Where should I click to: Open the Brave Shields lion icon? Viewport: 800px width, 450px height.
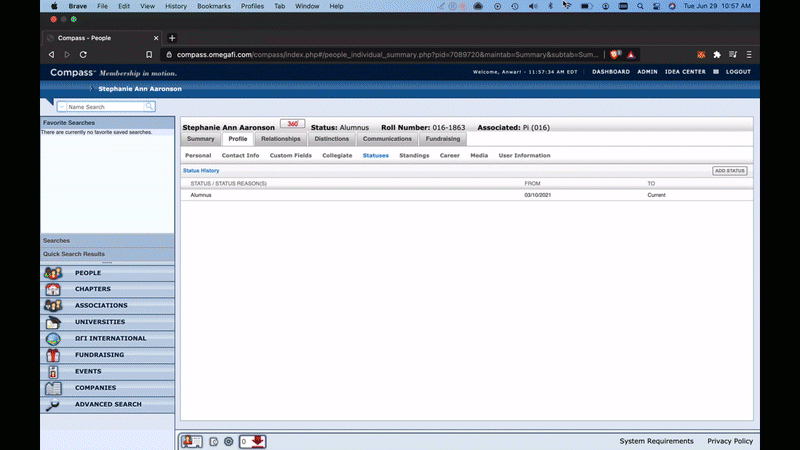(615, 54)
